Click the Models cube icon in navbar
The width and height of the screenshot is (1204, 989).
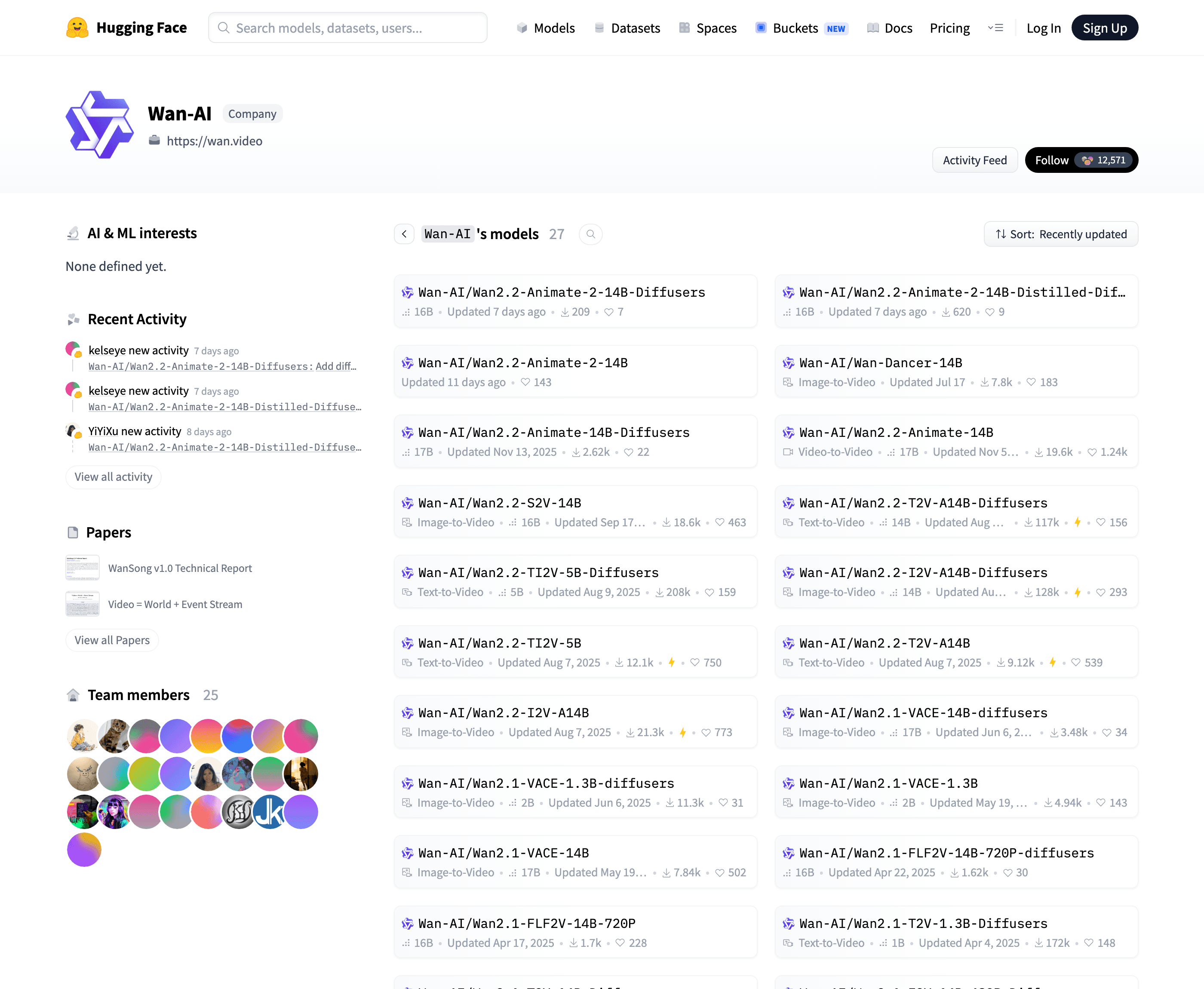click(x=522, y=28)
